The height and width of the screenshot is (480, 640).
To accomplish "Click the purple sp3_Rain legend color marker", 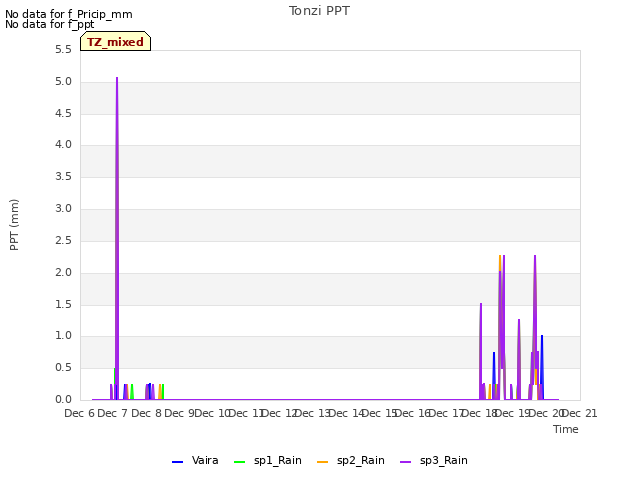I will [405, 462].
